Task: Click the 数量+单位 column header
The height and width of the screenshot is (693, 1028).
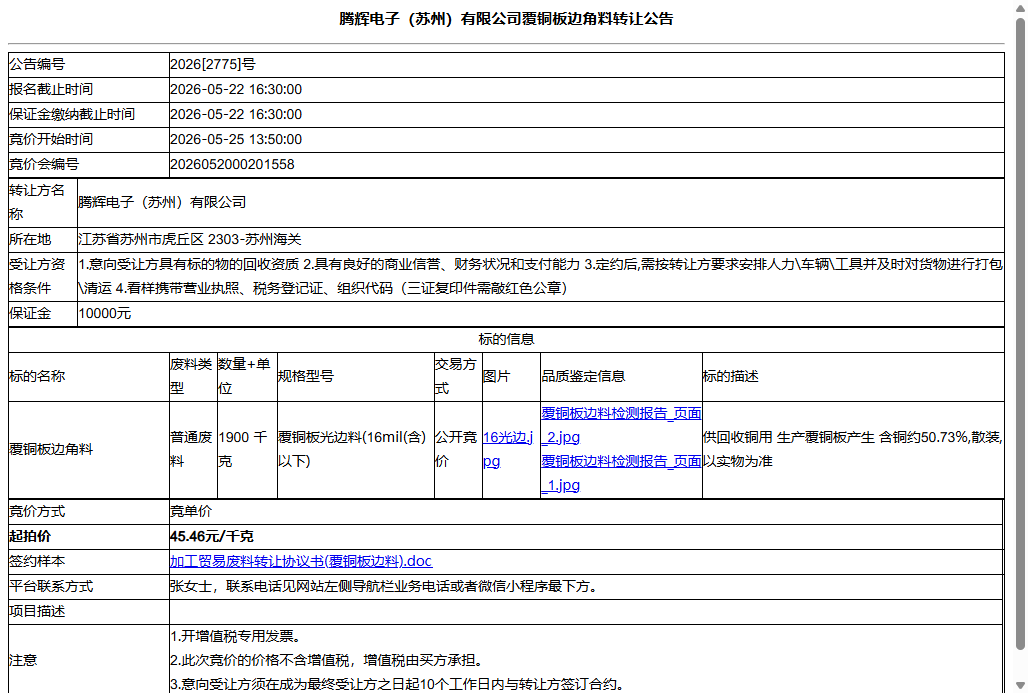Action: [x=247, y=376]
